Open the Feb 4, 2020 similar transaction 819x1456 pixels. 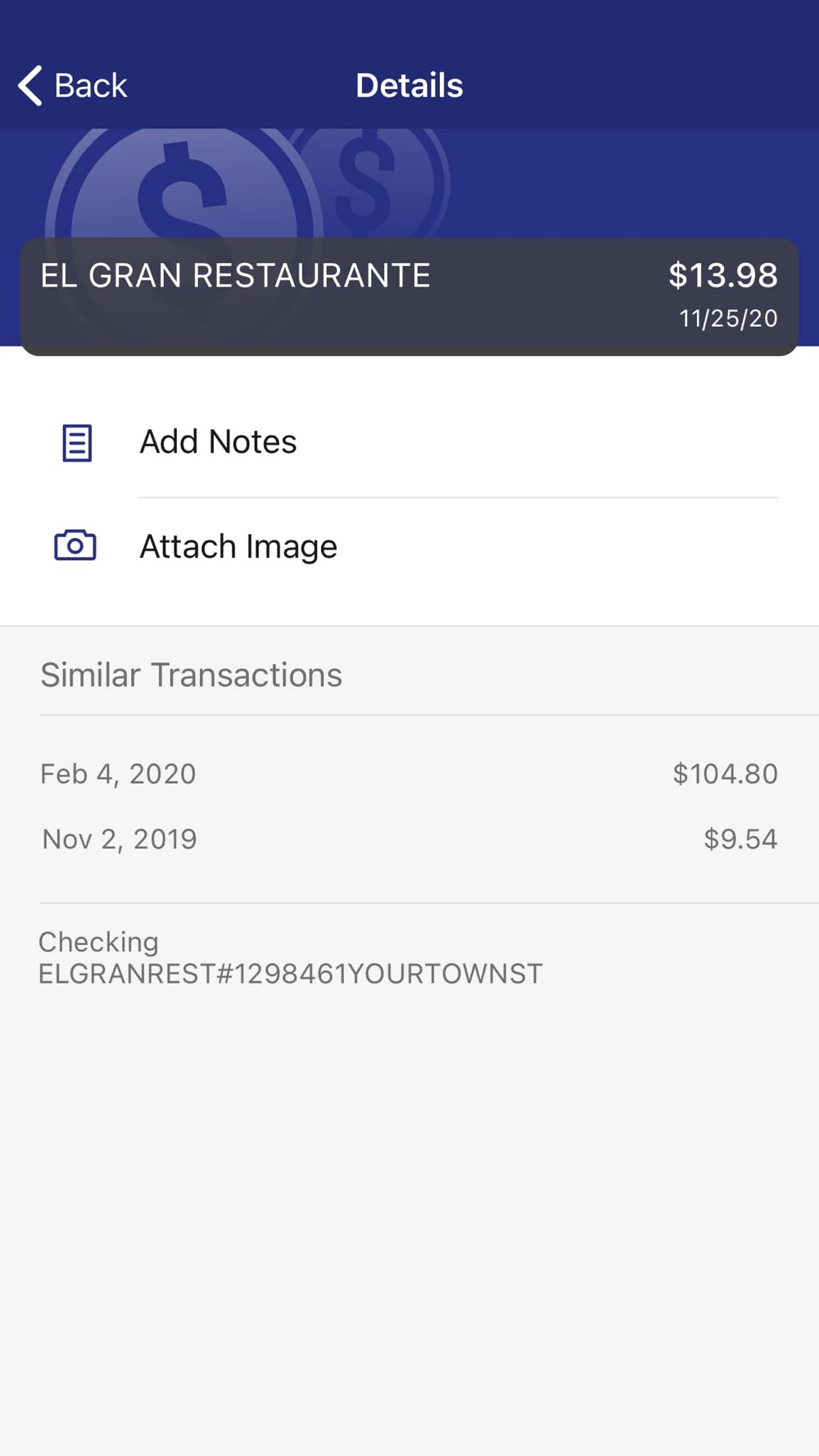pos(118,774)
